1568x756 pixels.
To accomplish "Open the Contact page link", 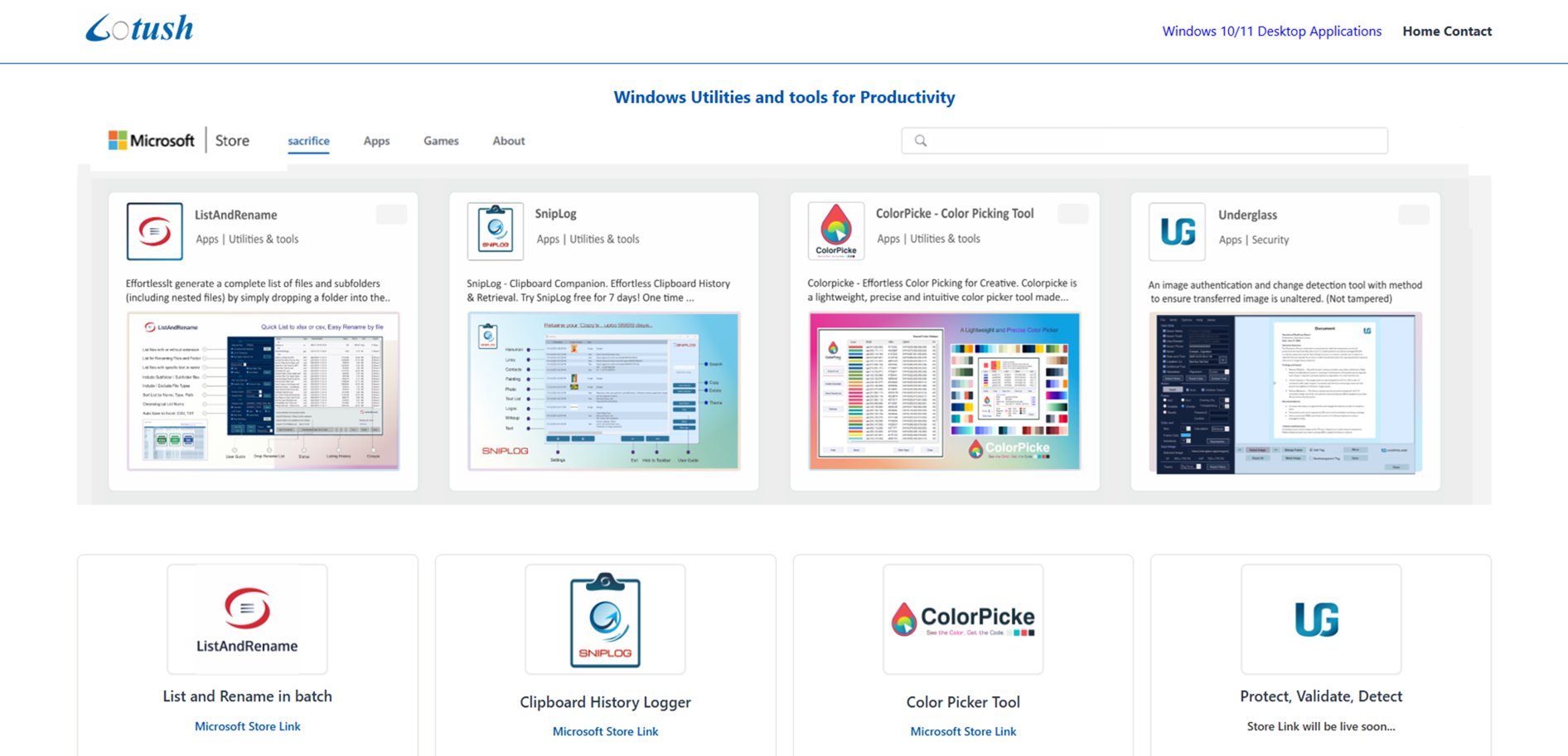I will point(1468,31).
